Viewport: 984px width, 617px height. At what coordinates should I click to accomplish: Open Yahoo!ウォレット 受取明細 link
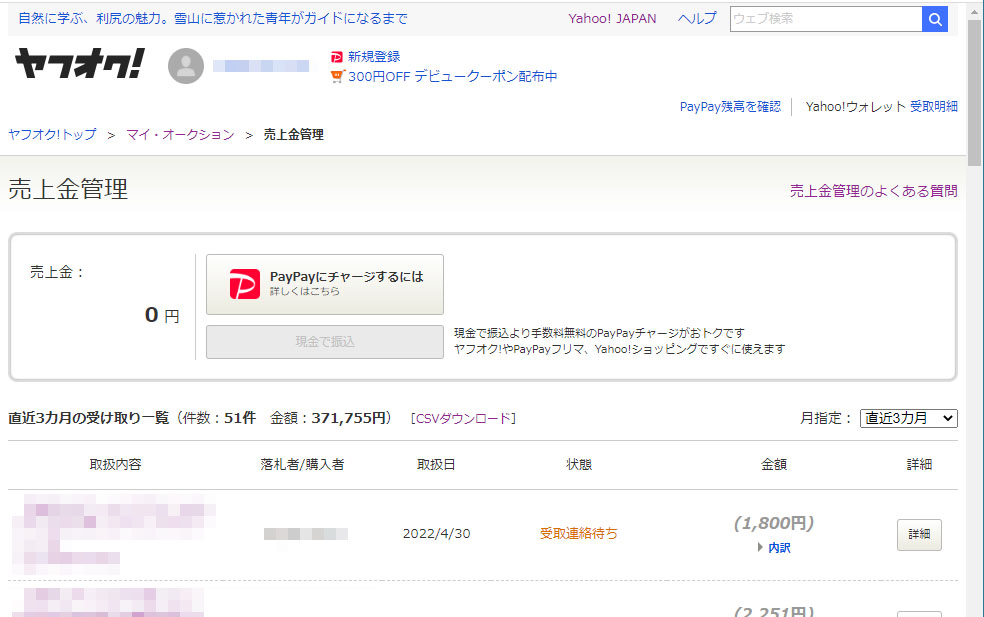881,106
